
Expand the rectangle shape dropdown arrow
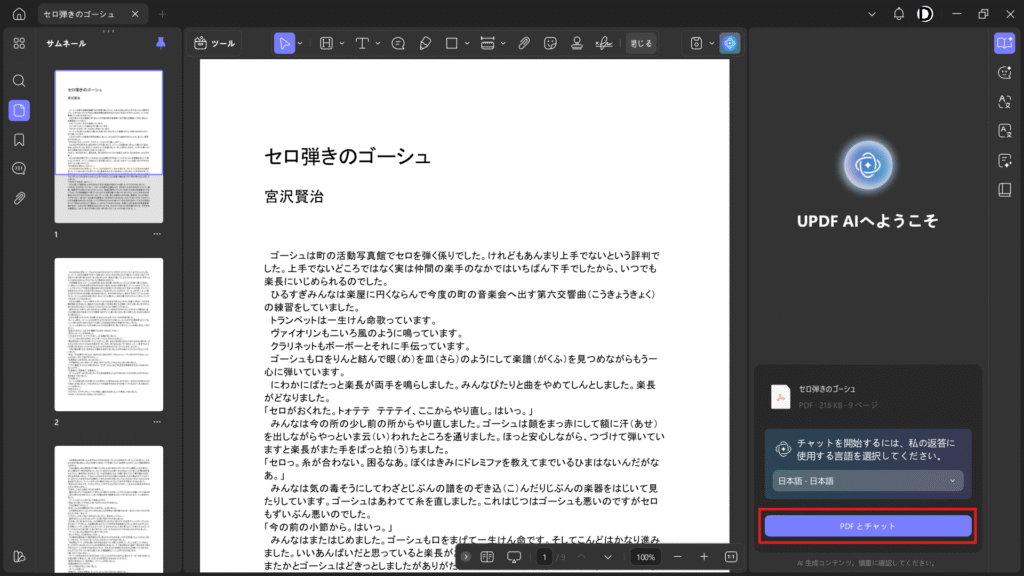click(x=467, y=43)
